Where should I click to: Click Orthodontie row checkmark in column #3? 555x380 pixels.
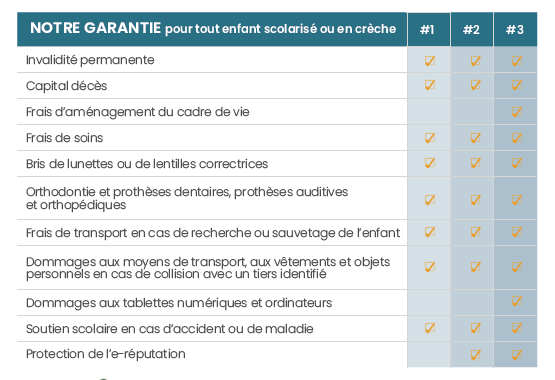(x=517, y=200)
